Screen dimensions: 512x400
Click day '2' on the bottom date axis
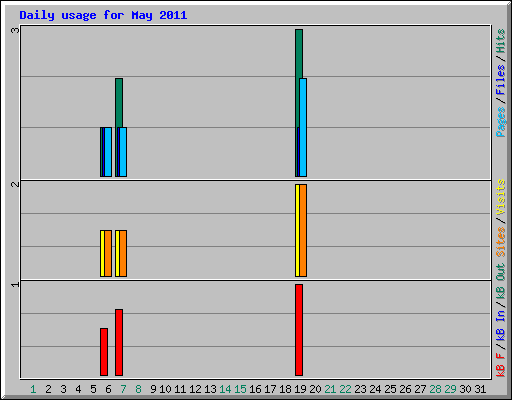tap(48, 389)
